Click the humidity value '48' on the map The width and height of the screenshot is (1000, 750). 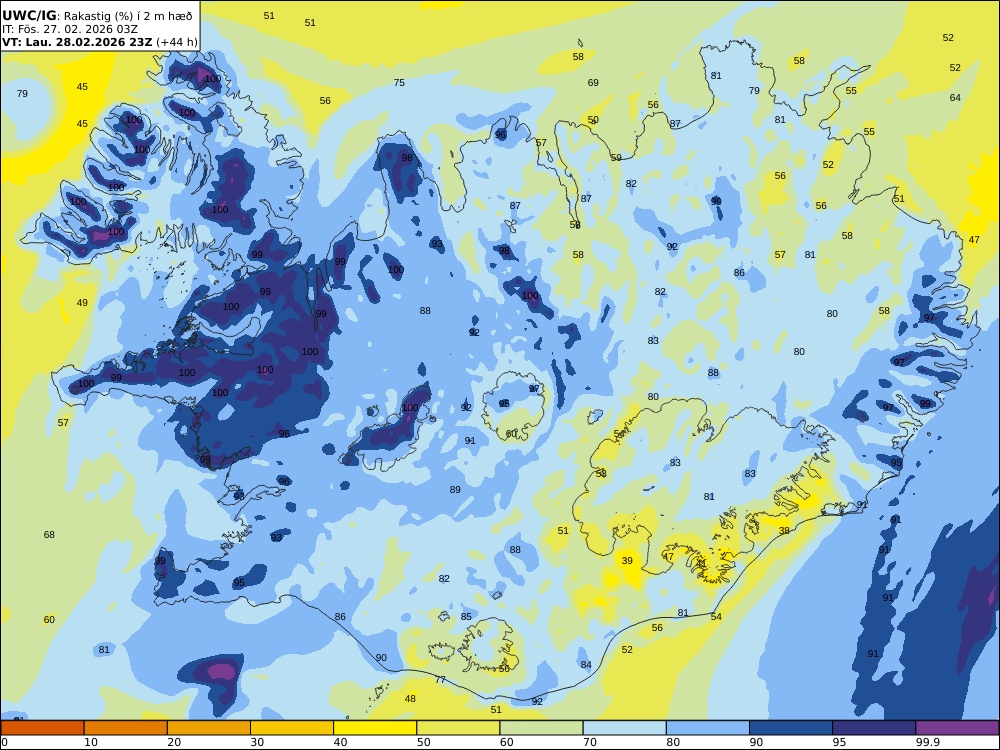pos(410,699)
